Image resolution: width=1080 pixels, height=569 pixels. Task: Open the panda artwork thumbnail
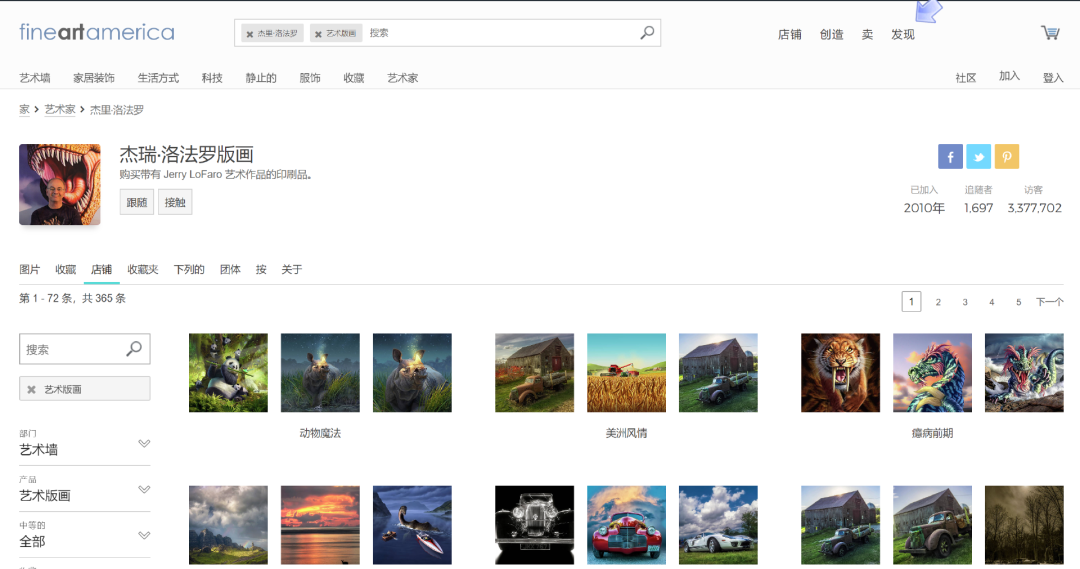229,373
